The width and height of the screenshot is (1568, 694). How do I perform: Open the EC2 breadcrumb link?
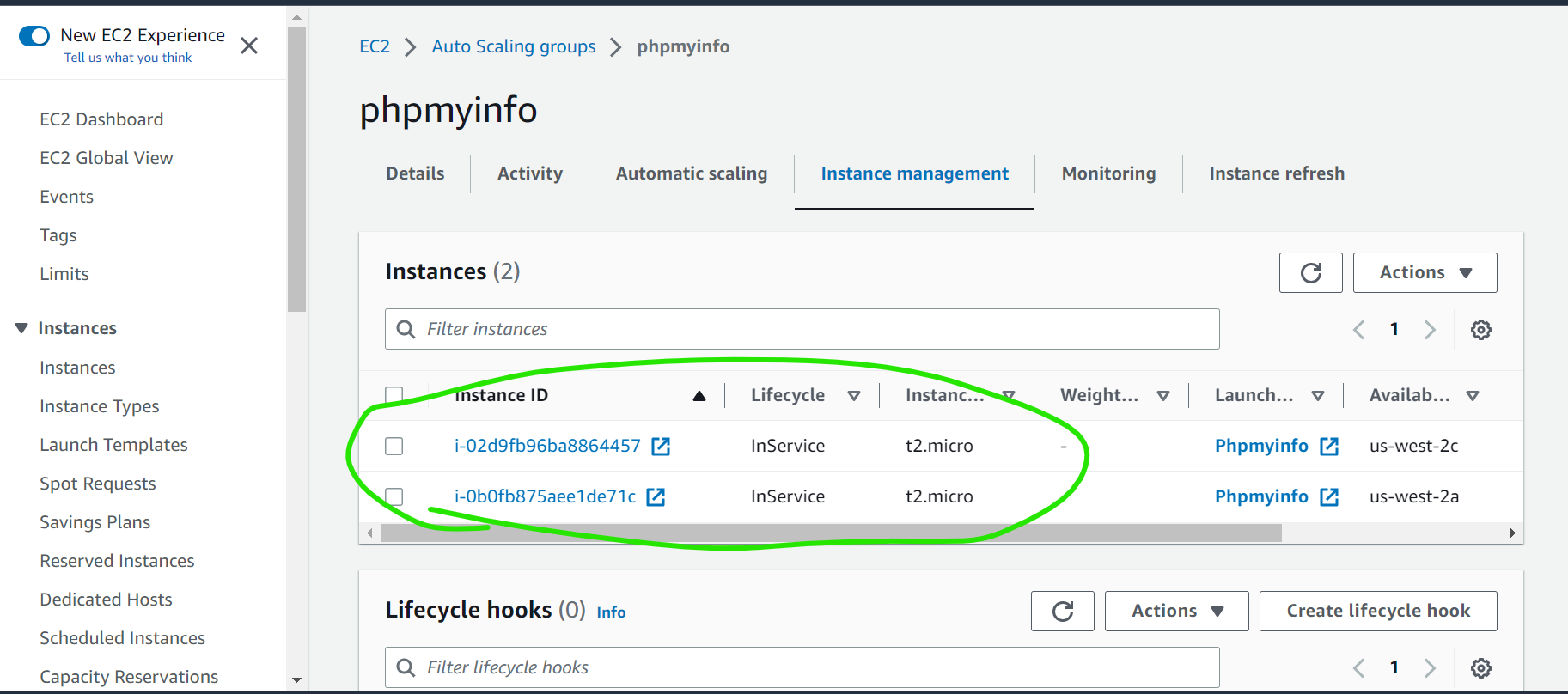(375, 46)
